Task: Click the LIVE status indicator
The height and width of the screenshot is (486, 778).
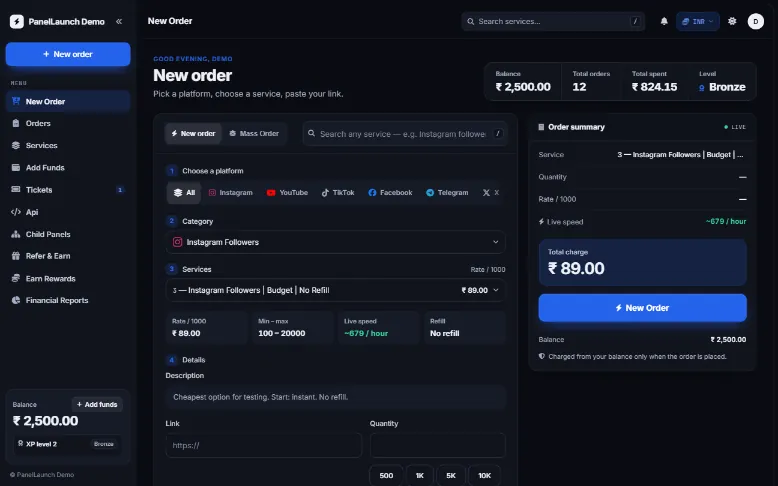Action: click(735, 127)
